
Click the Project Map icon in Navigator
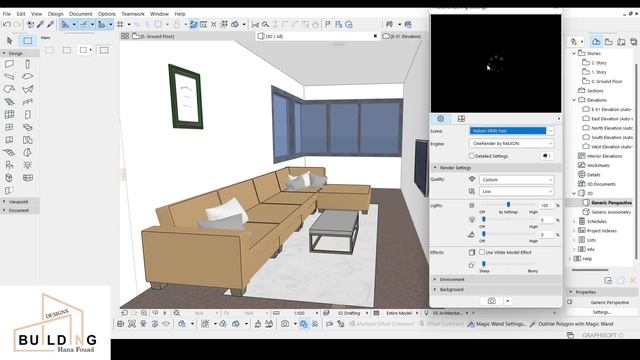tap(596, 42)
